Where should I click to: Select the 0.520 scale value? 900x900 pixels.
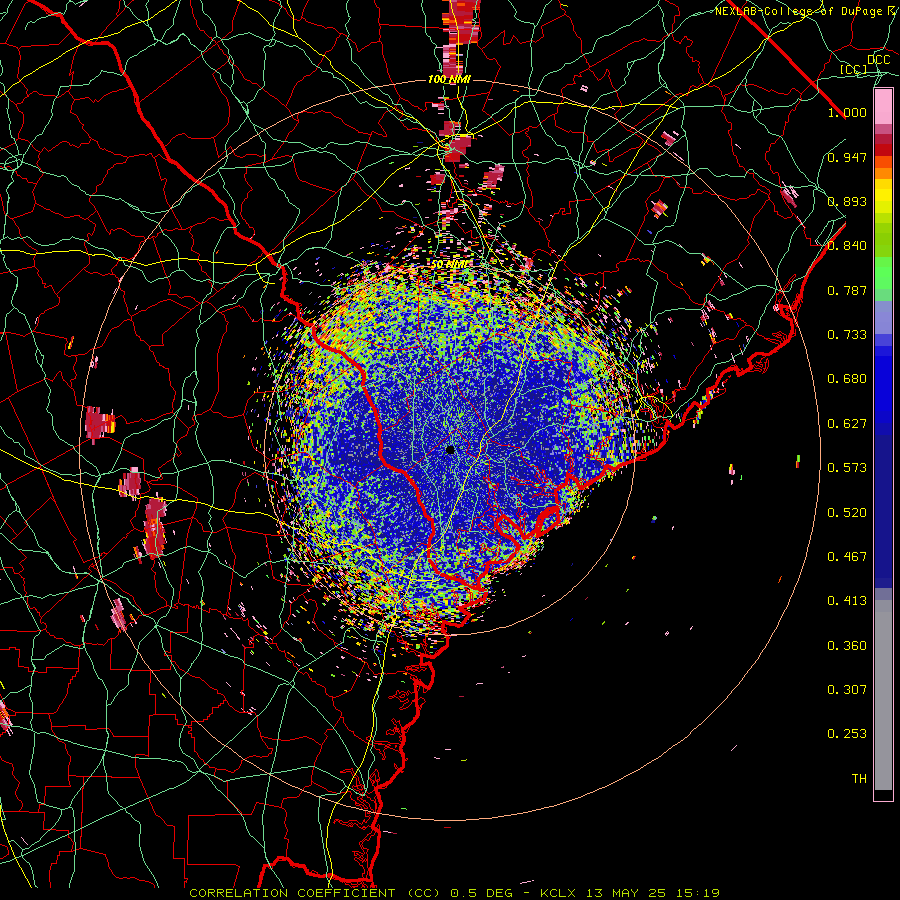(x=847, y=513)
